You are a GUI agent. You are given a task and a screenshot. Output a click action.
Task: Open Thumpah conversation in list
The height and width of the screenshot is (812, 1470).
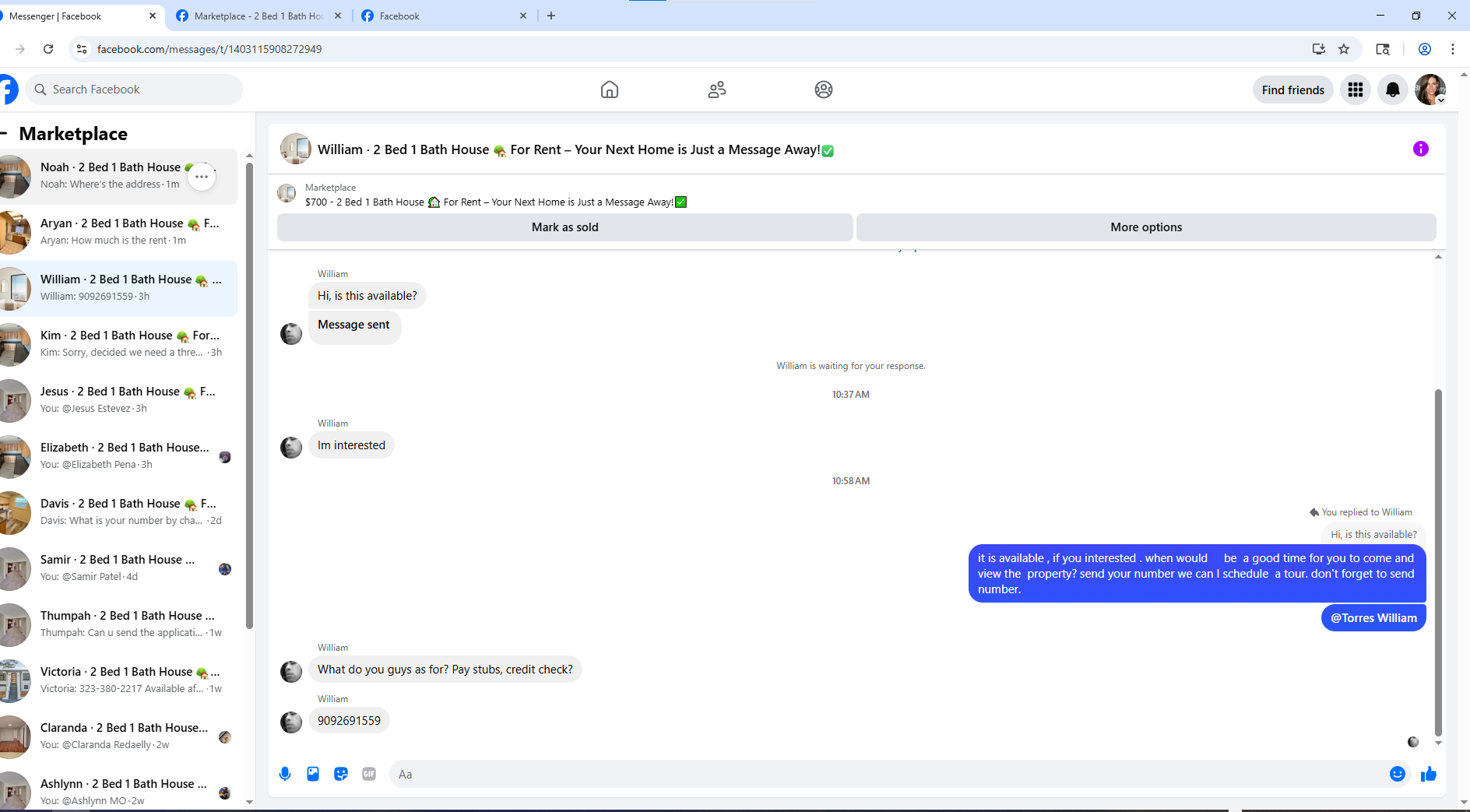(118, 625)
